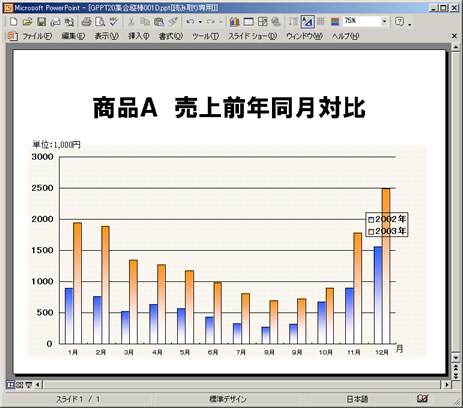Insert a chart using the chart icon
Screen dimensions: 463x408
(x=235, y=22)
